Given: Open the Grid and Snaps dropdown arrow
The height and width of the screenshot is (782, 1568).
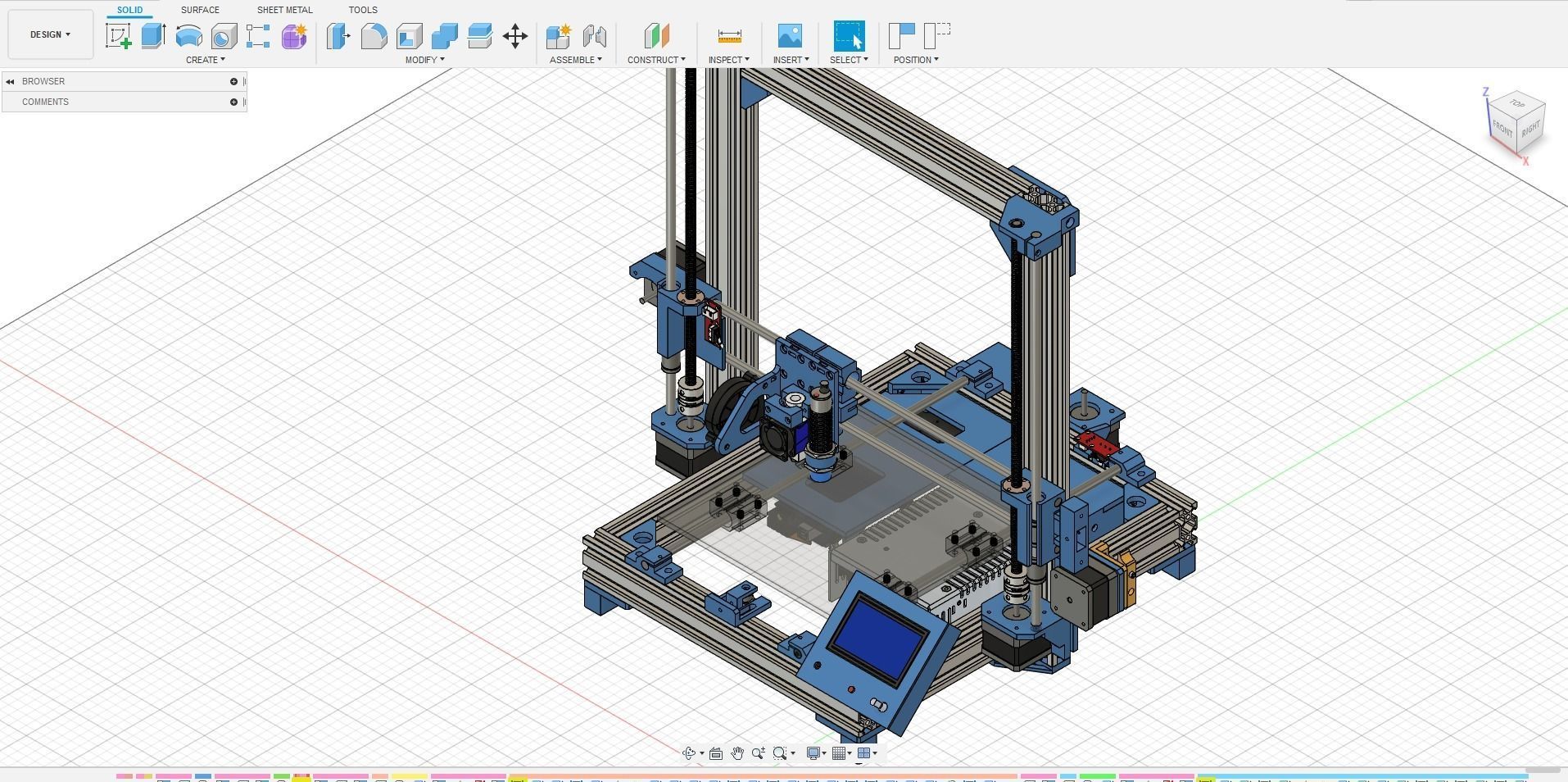Looking at the screenshot, I should coord(850,753).
